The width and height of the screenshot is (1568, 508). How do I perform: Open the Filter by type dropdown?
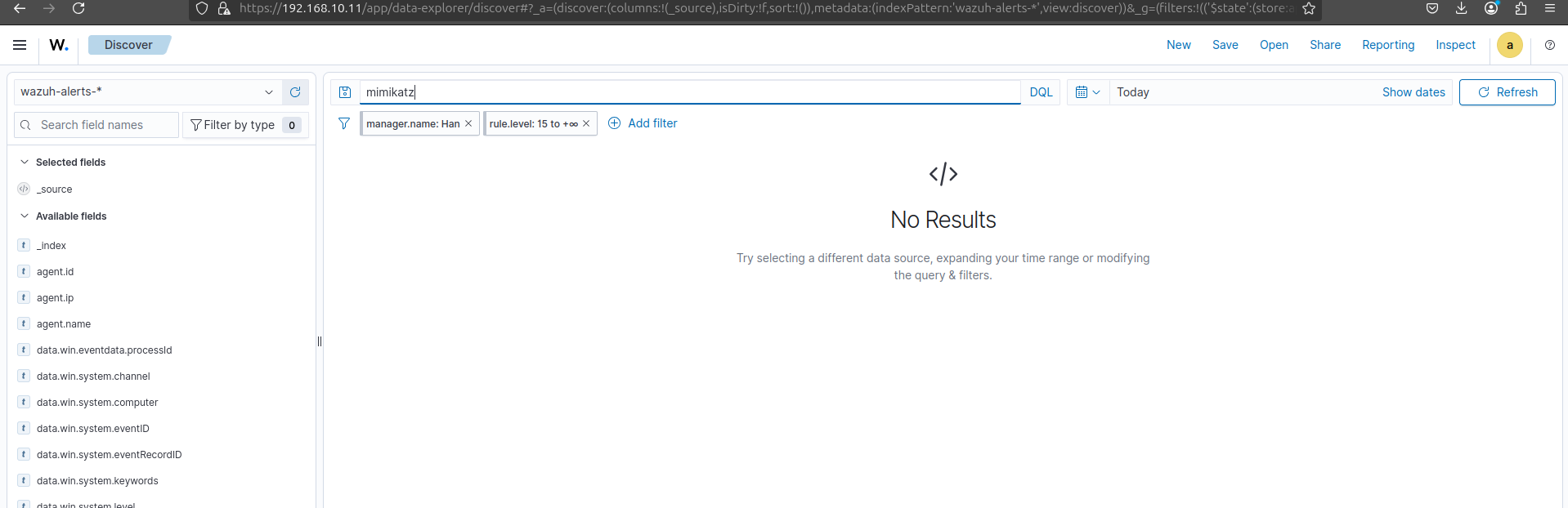(x=245, y=125)
